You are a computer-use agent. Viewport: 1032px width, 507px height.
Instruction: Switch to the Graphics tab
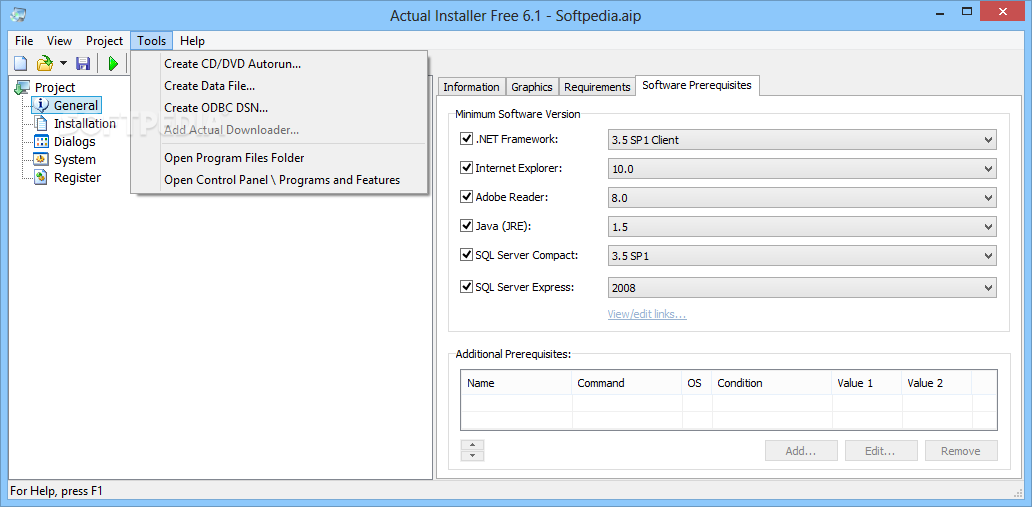point(532,87)
